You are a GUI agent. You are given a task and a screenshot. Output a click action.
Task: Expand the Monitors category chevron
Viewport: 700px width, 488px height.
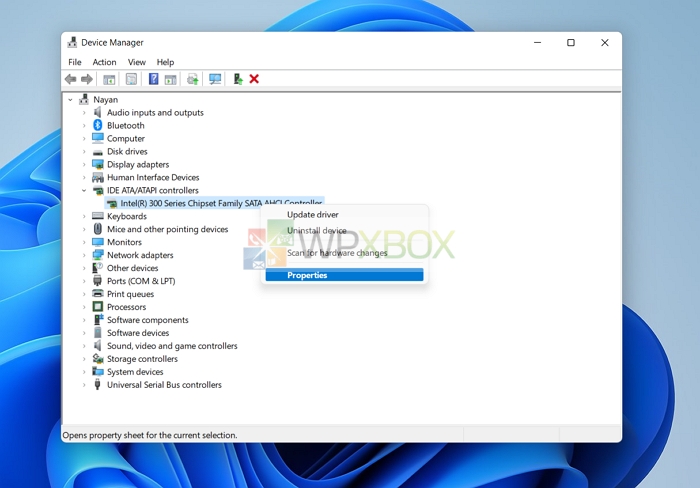tap(84, 242)
